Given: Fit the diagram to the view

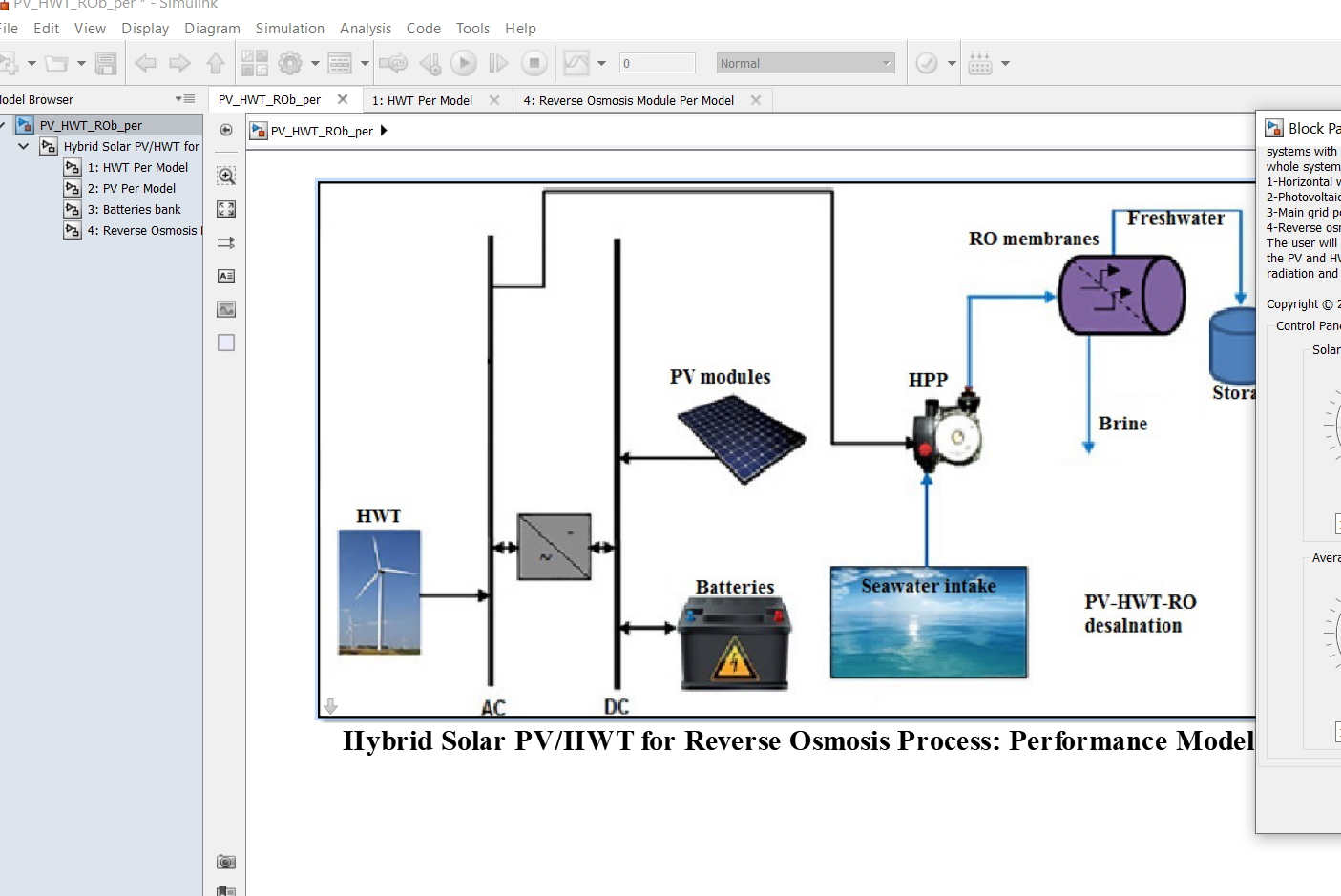Looking at the screenshot, I should click(225, 208).
